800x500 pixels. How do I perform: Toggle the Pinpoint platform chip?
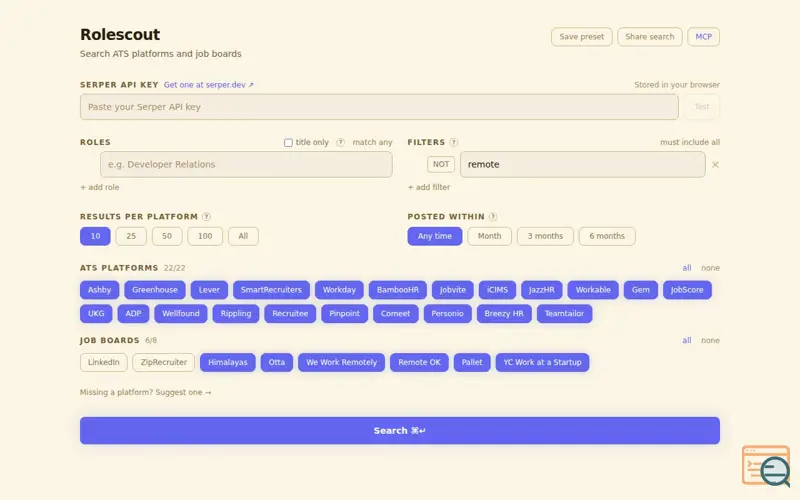point(344,314)
